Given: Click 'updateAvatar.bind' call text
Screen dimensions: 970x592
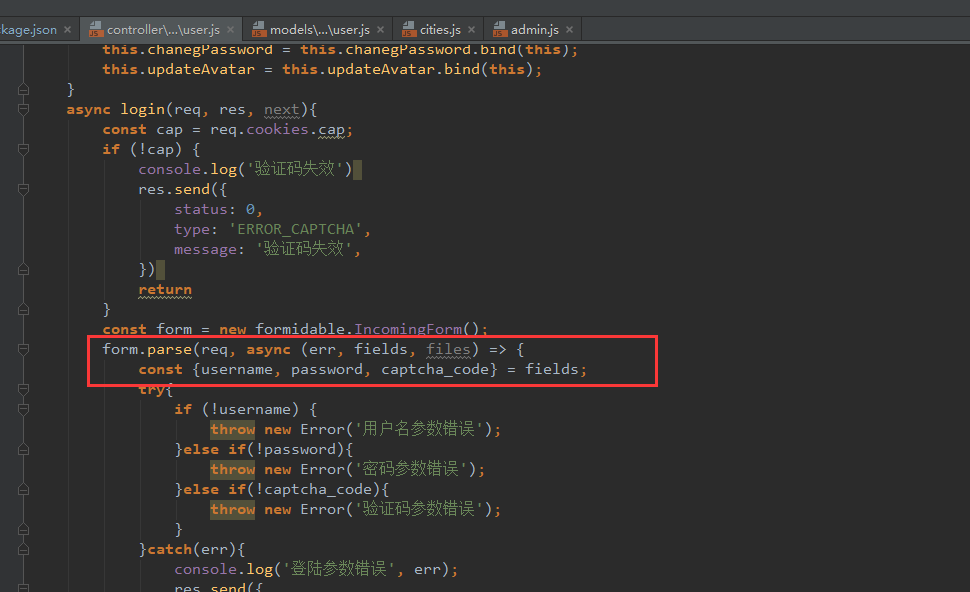Looking at the screenshot, I should click(x=403, y=69).
